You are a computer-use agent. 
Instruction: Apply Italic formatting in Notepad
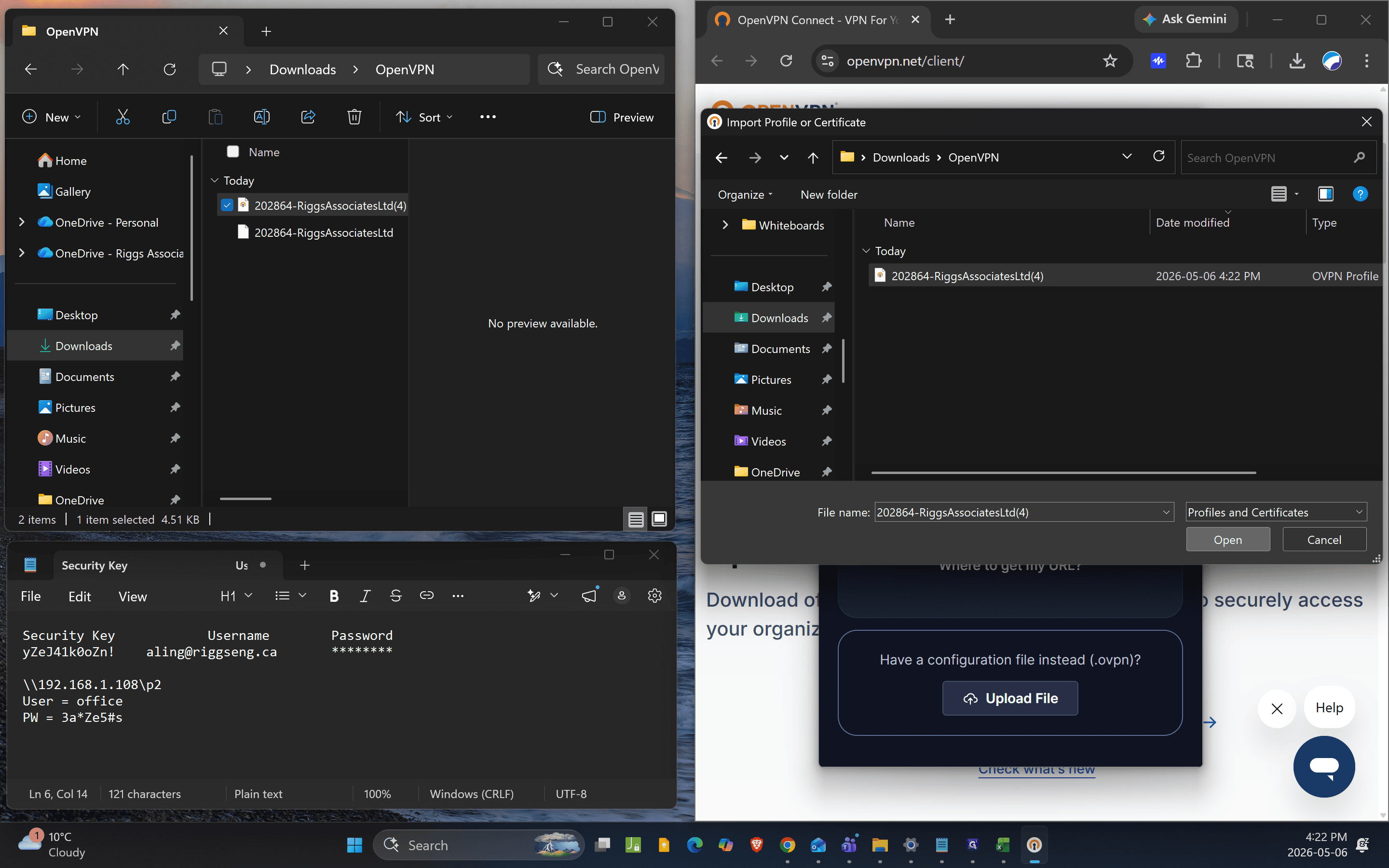tap(365, 596)
